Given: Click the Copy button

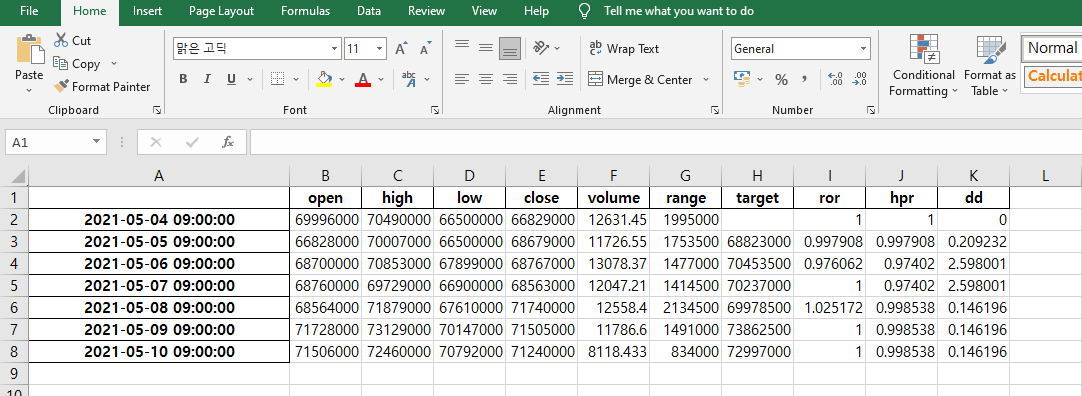Looking at the screenshot, I should coord(77,63).
